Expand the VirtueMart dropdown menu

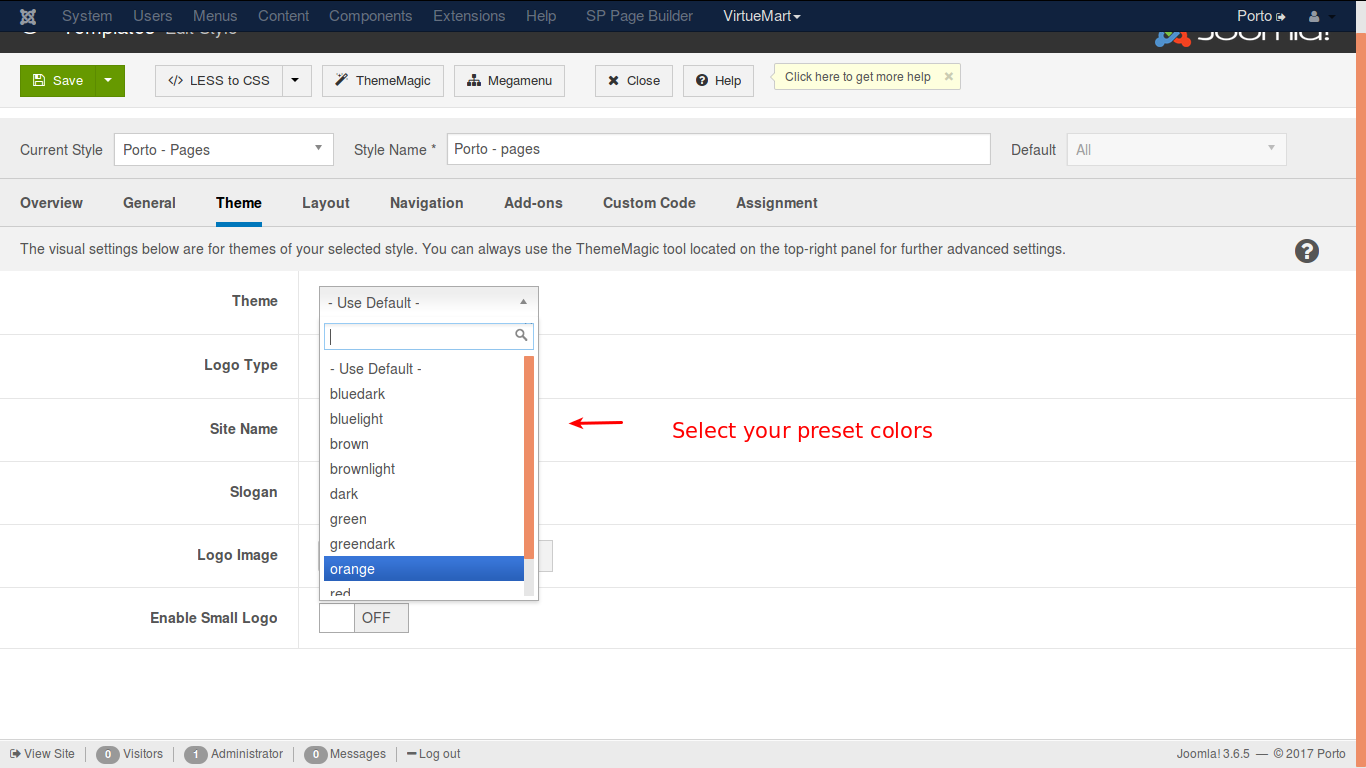point(762,16)
